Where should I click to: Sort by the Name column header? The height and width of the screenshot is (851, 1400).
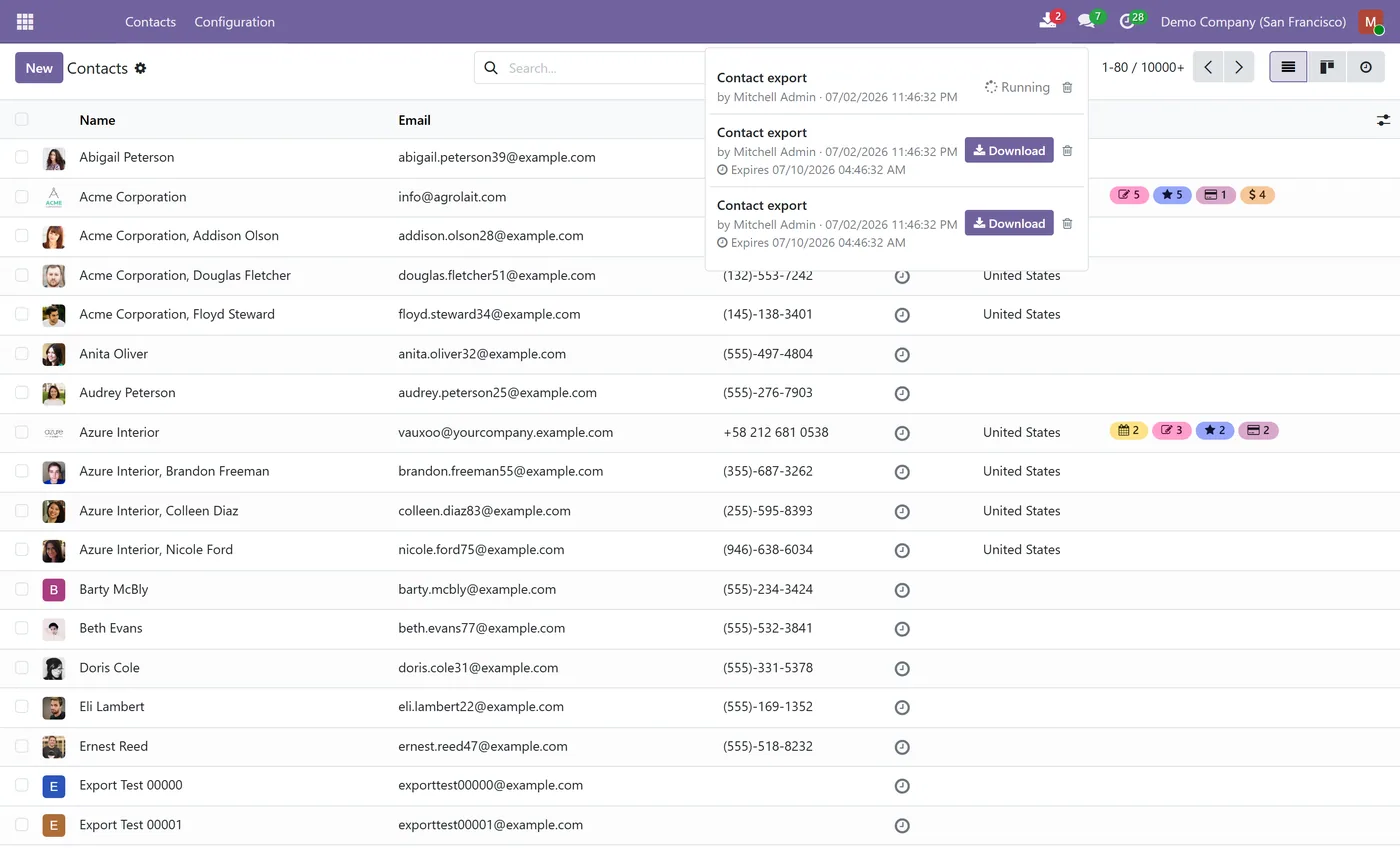pos(97,120)
